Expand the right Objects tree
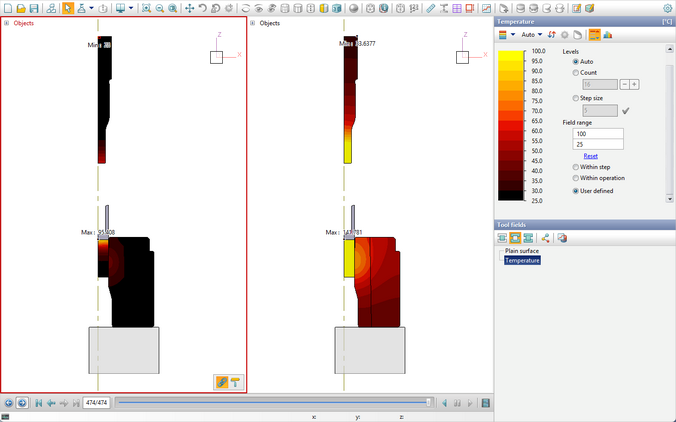 (x=252, y=23)
